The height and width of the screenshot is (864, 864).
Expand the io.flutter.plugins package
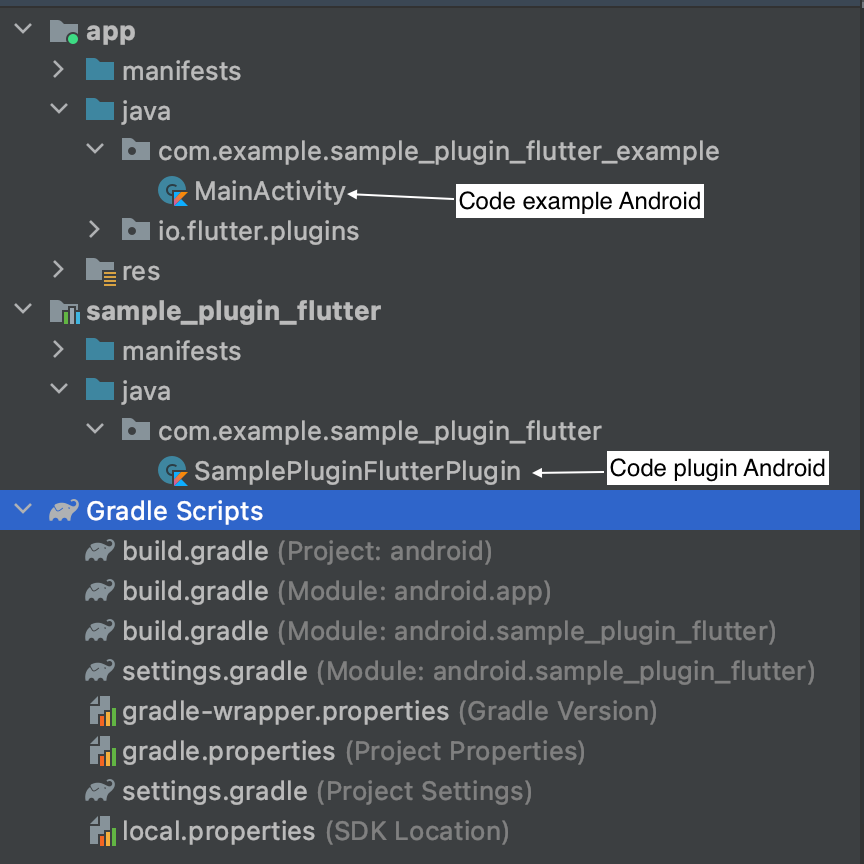click(94, 231)
